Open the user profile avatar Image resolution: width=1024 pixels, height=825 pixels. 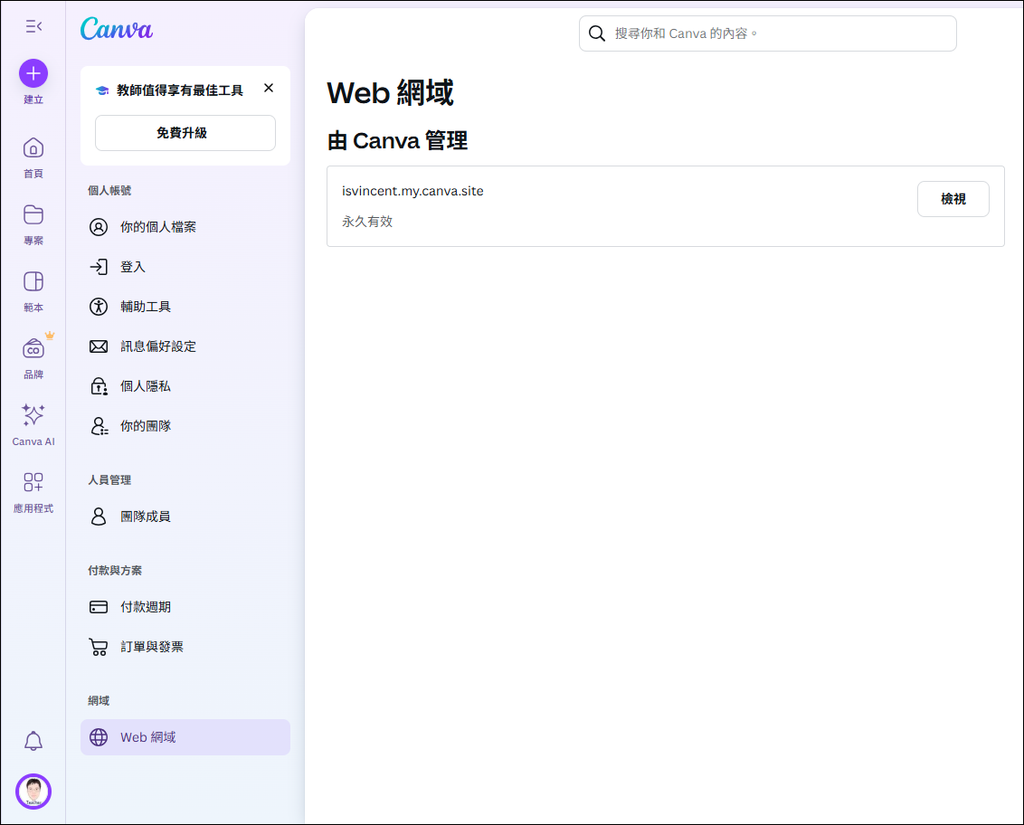[33, 792]
